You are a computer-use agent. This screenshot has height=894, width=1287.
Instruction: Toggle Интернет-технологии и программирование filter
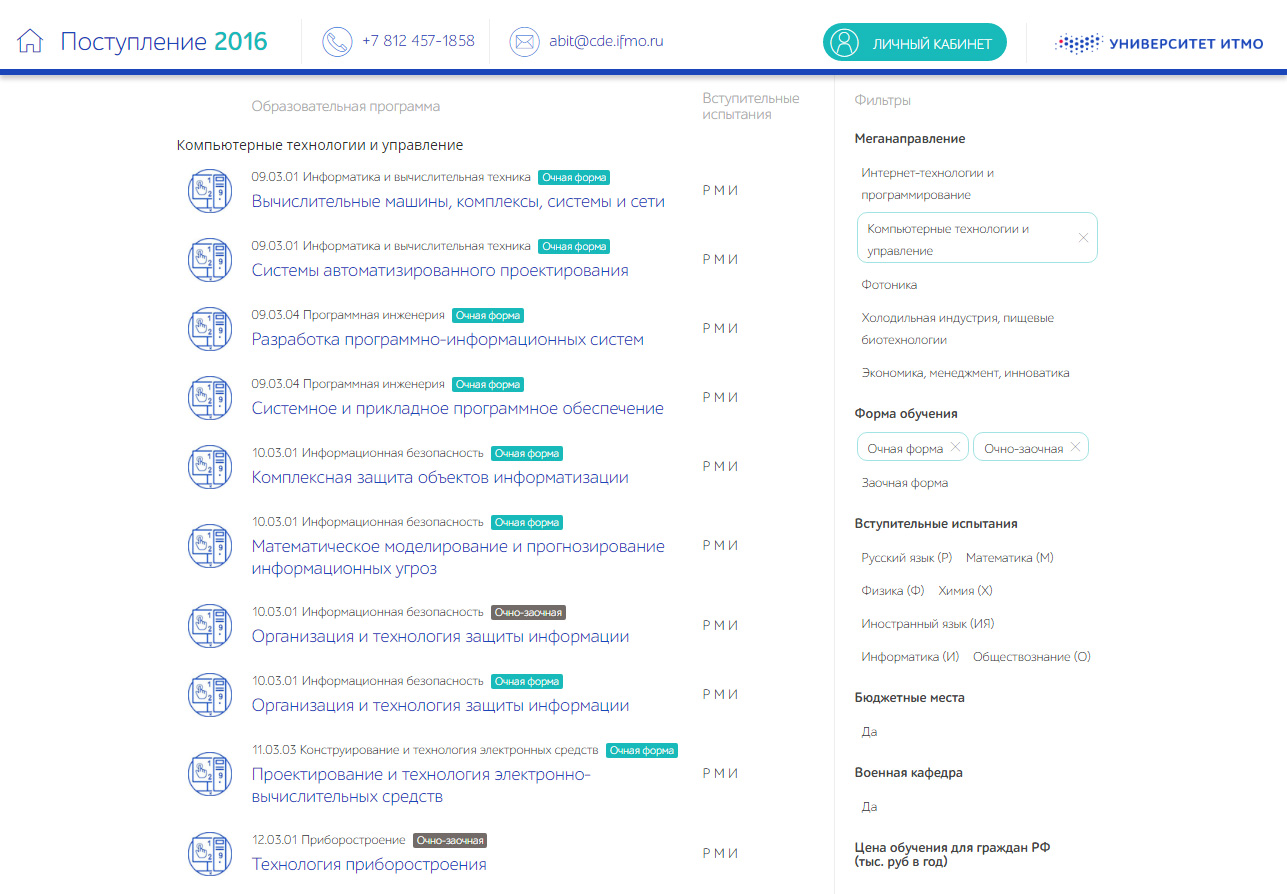(x=928, y=184)
